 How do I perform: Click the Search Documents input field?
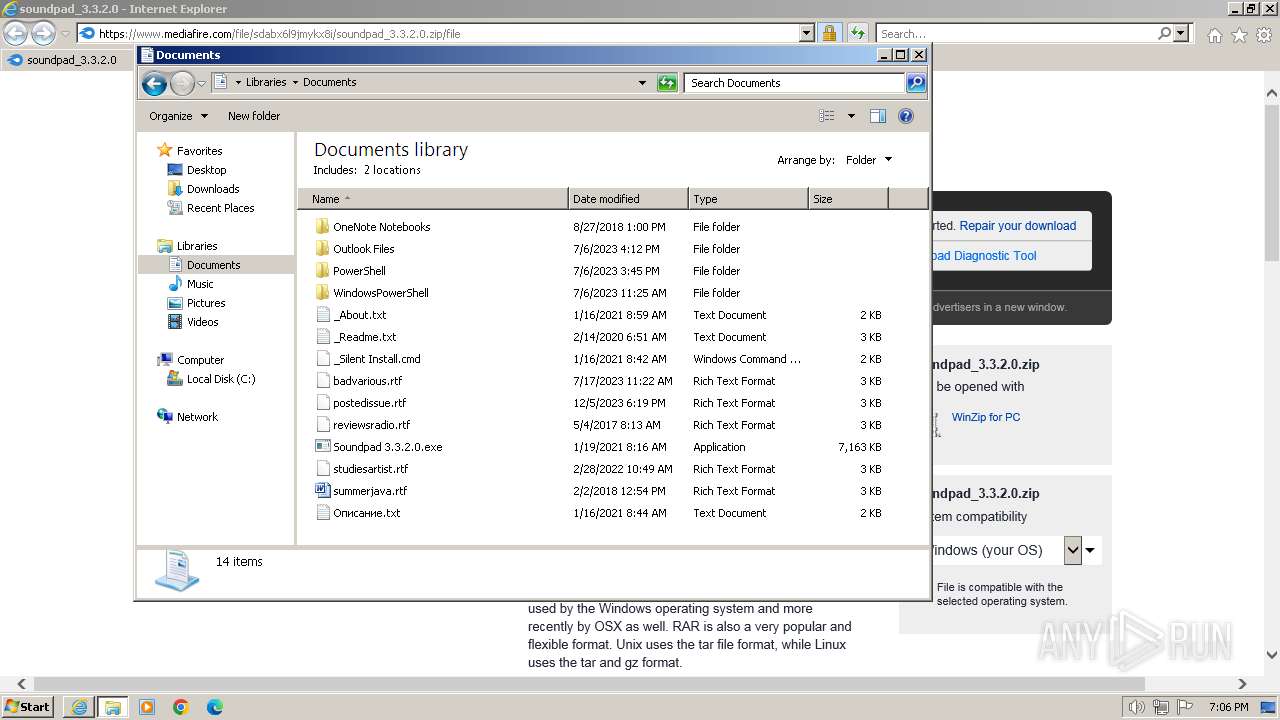[x=795, y=83]
